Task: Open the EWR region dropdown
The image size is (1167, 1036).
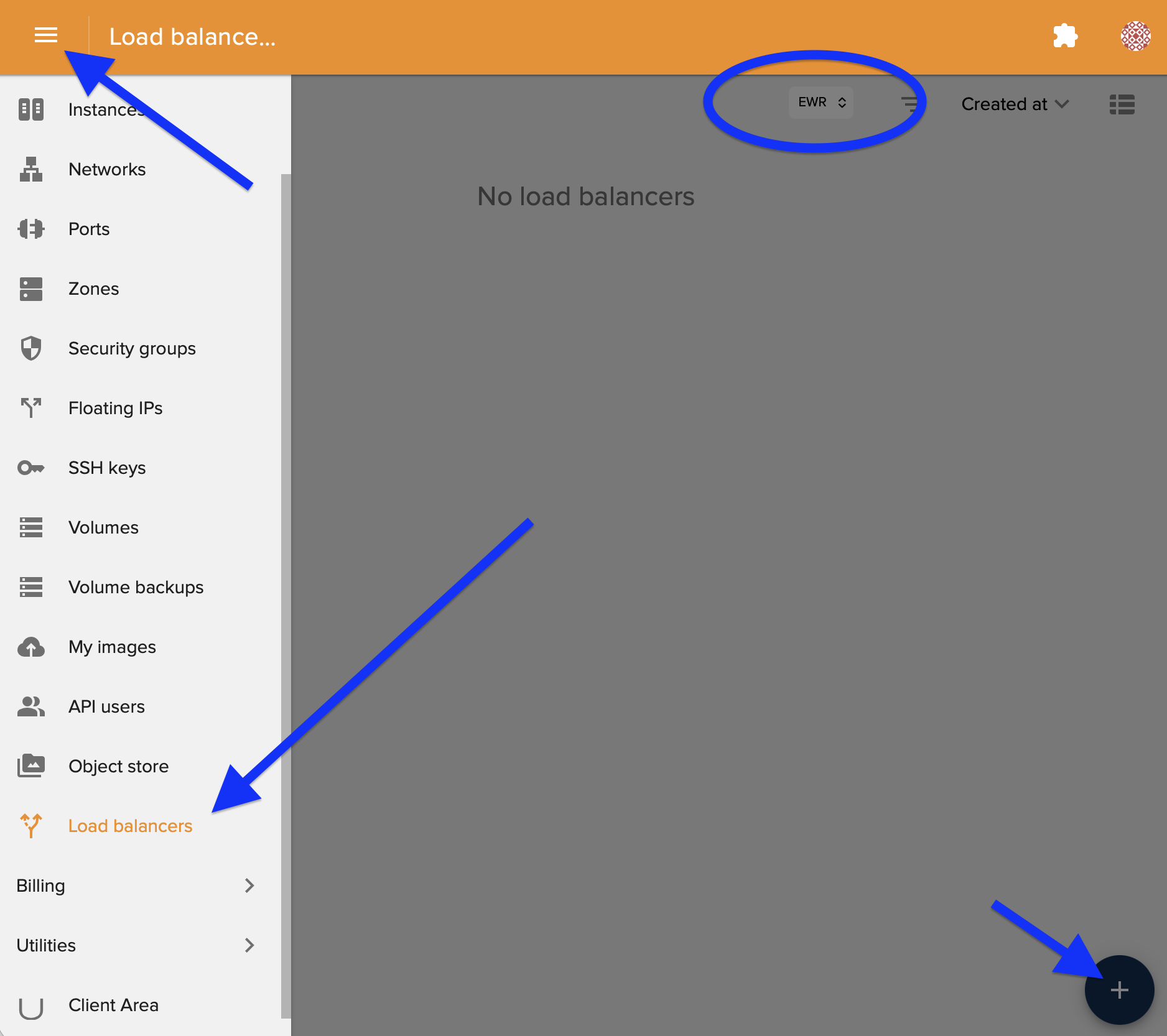Action: 821,102
